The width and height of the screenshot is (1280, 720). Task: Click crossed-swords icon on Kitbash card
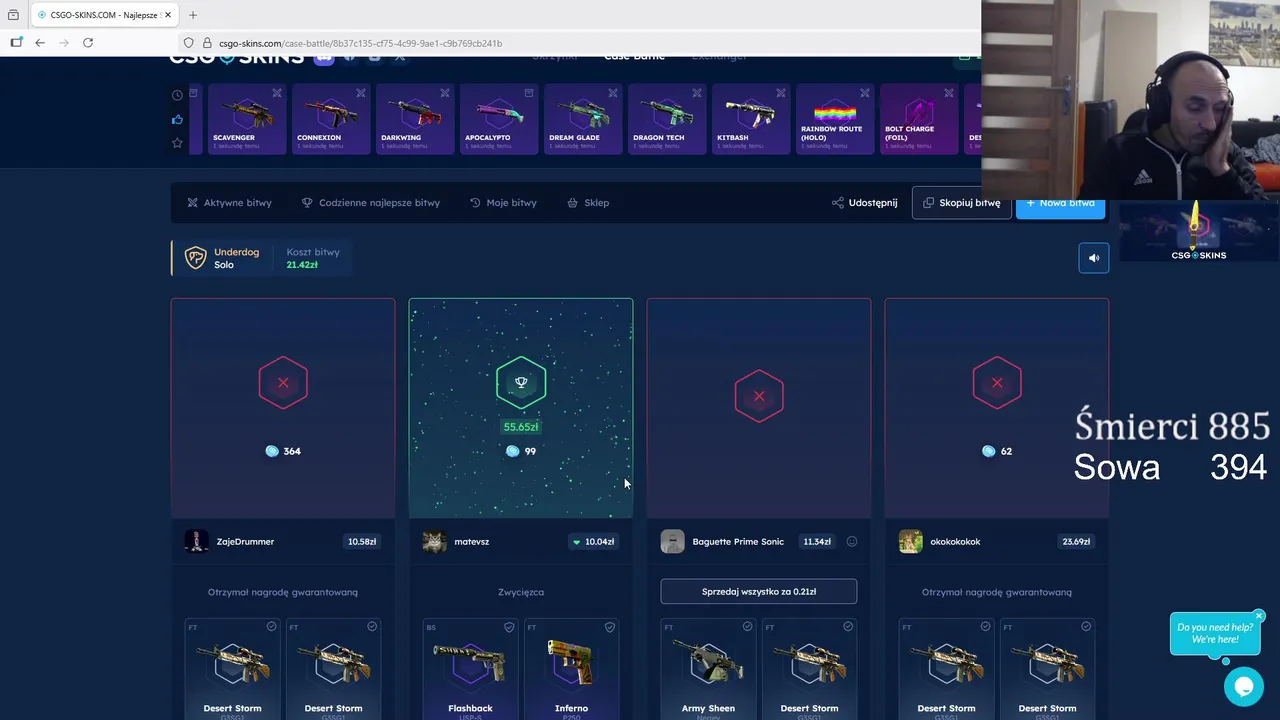[781, 93]
